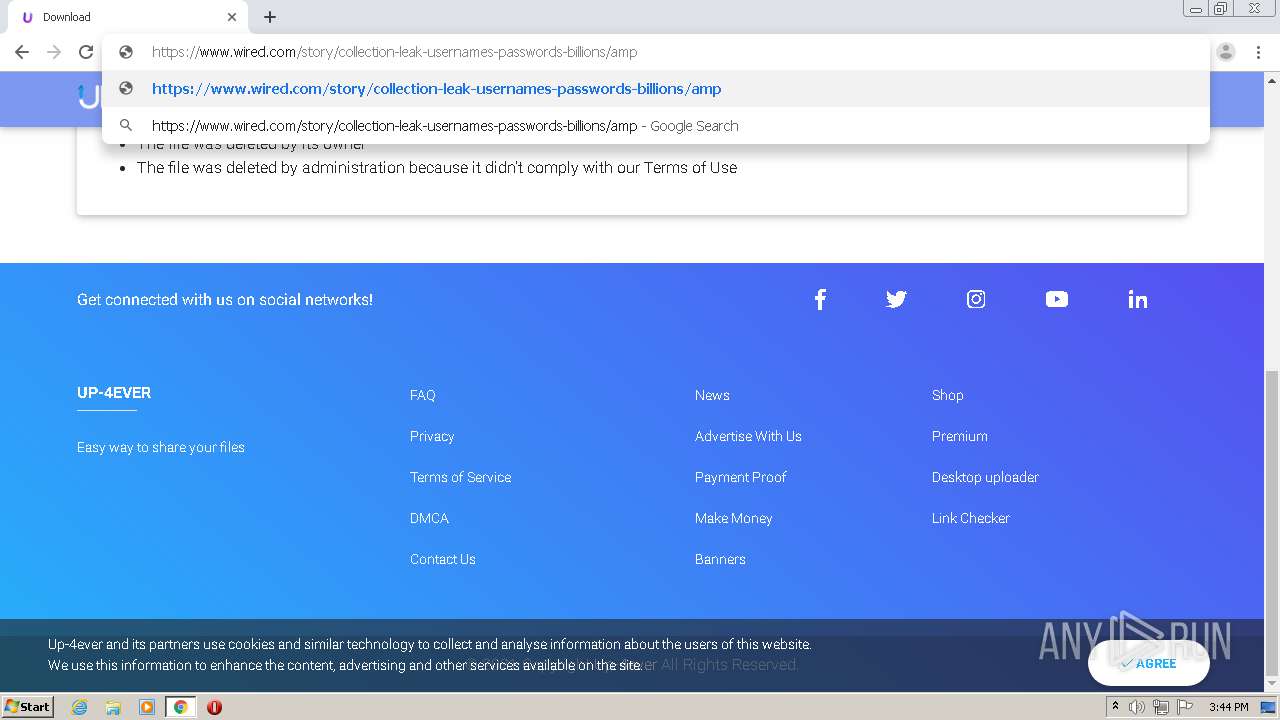
Task: Open the DMCA footer link
Action: [429, 518]
